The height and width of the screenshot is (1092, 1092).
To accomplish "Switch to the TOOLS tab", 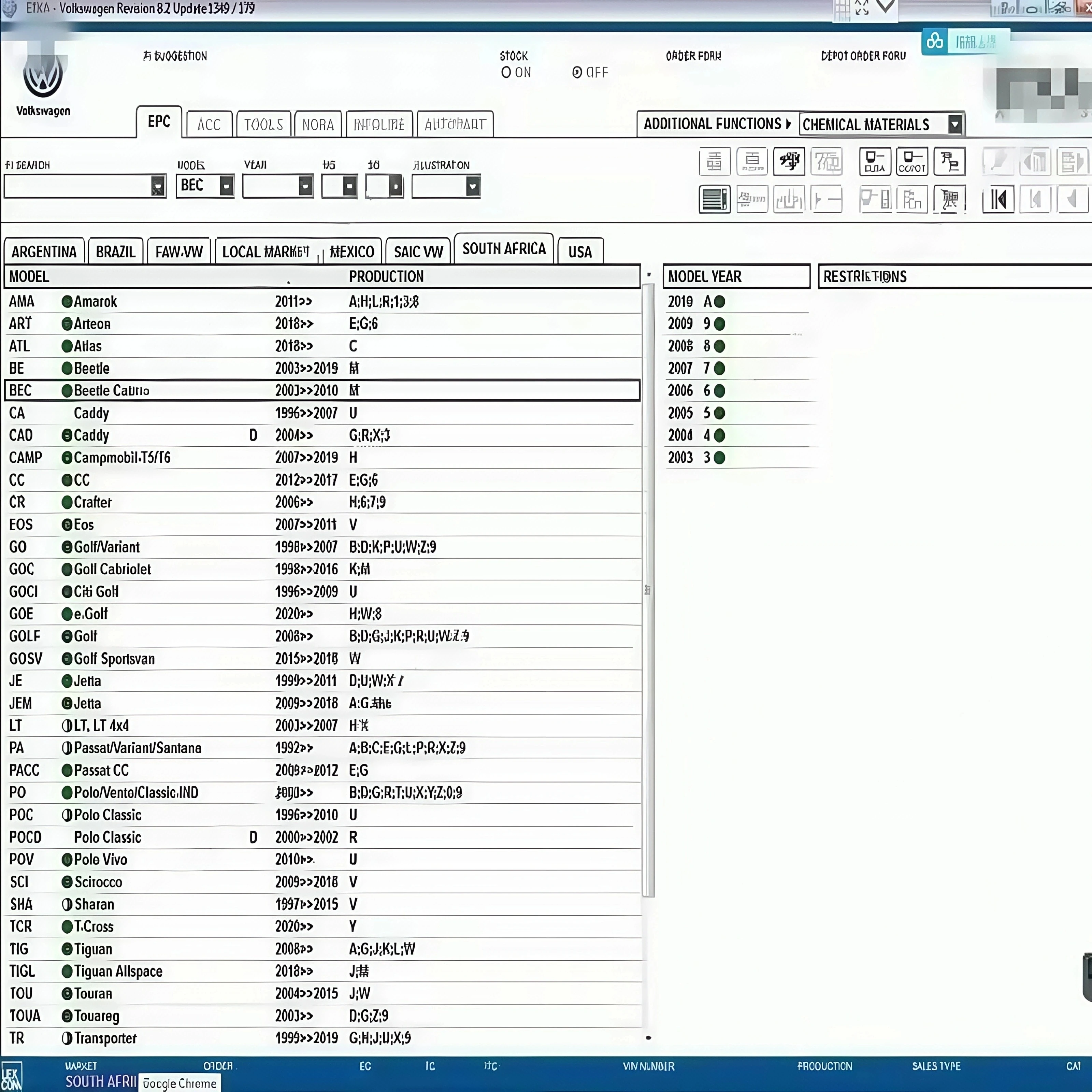I will coord(263,124).
